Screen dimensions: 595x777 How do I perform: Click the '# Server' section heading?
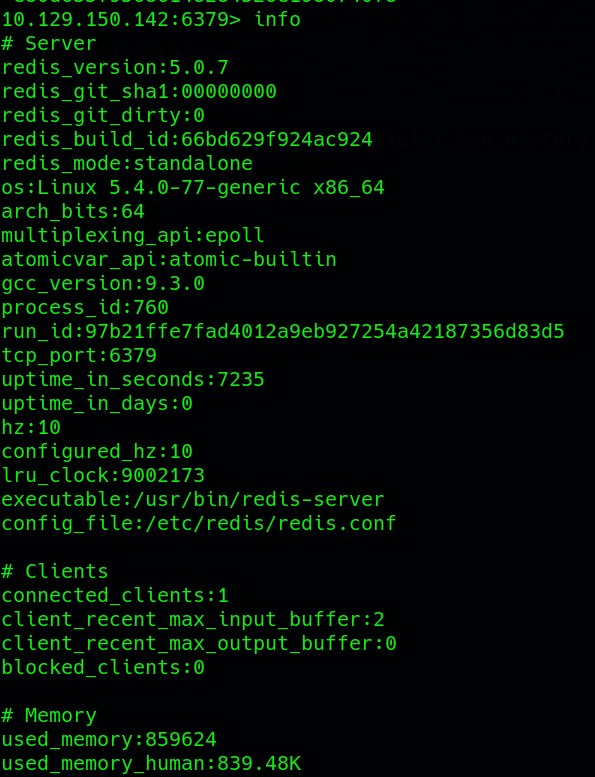pyautogui.click(x=49, y=44)
